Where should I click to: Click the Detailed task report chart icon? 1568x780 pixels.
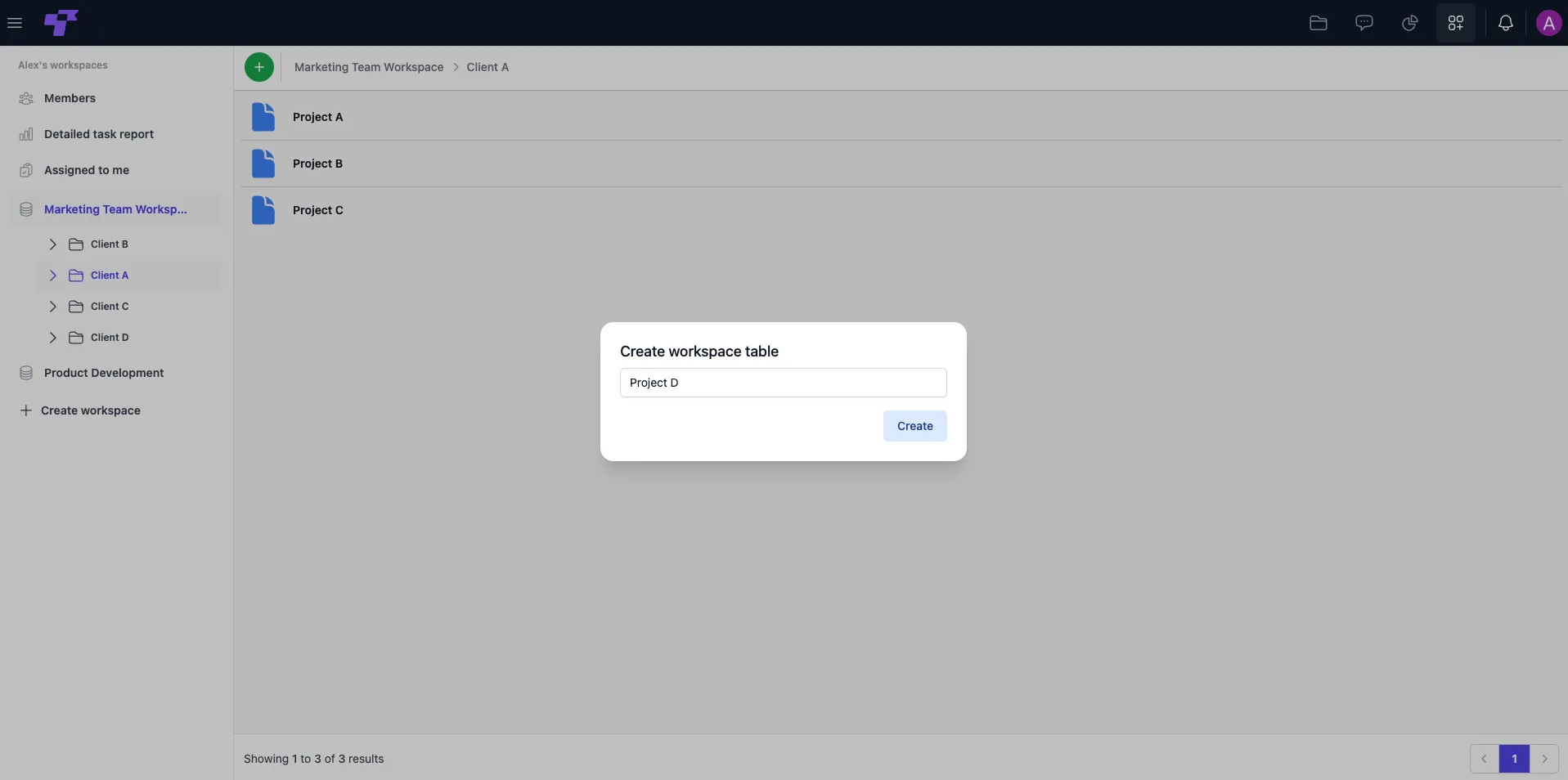tap(26, 134)
